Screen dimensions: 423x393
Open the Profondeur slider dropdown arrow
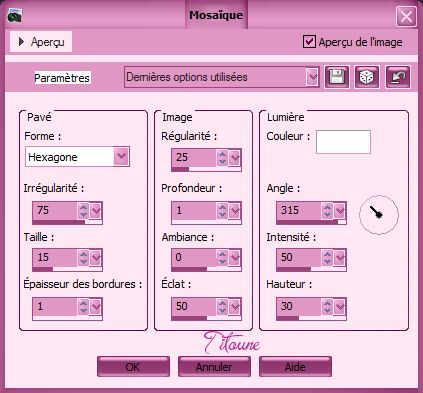tap(235, 211)
